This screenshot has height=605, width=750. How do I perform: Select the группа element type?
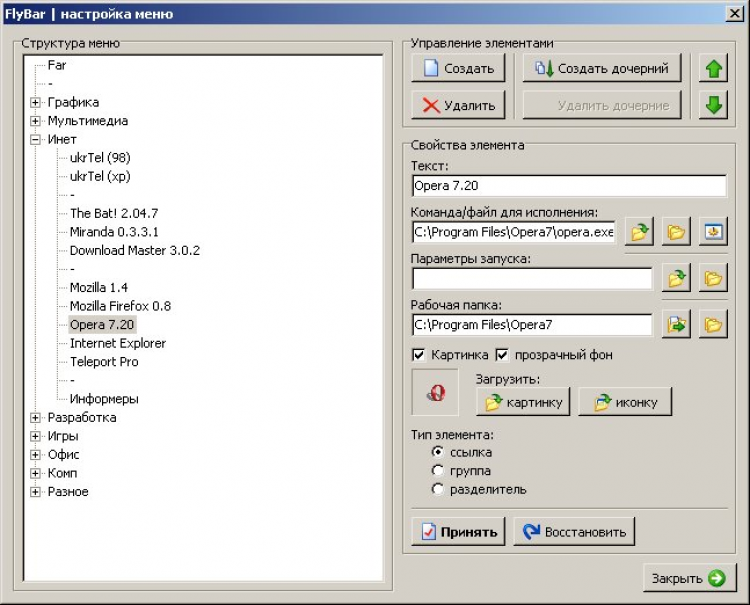(437, 471)
